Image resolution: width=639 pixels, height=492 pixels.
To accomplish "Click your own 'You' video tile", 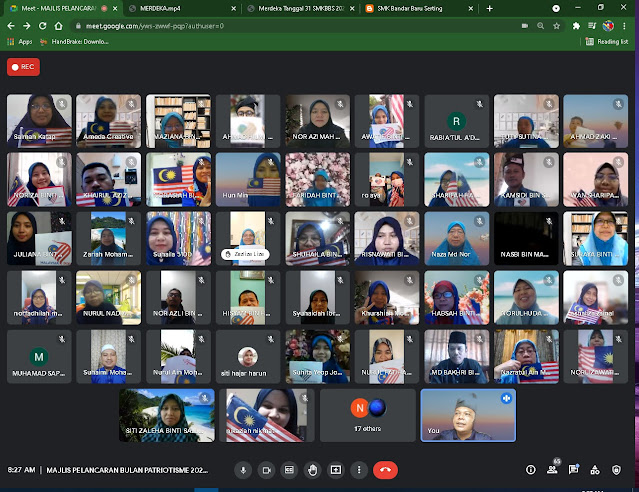I will pos(468,415).
